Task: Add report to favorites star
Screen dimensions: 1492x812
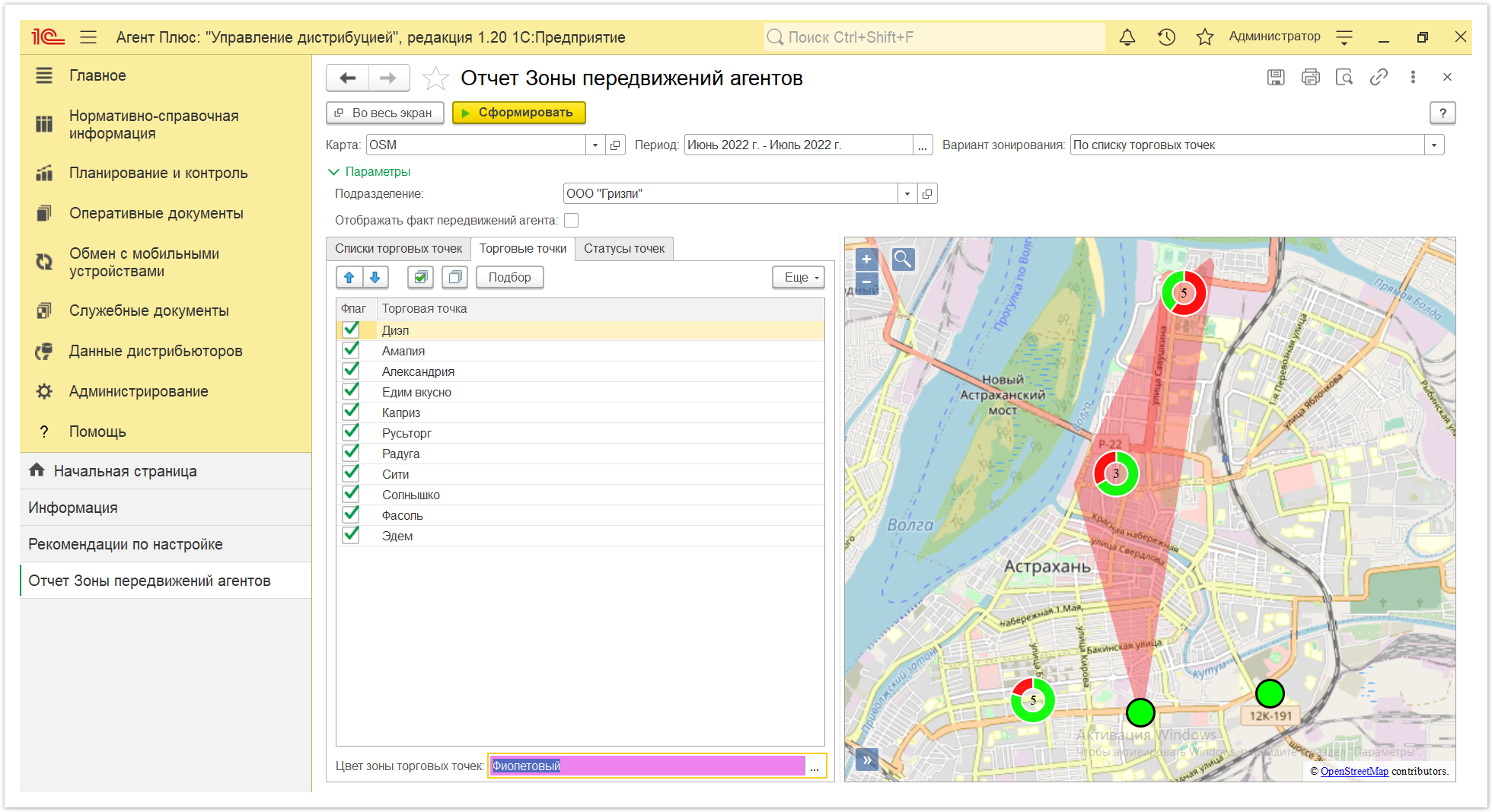Action: pyautogui.click(x=435, y=78)
